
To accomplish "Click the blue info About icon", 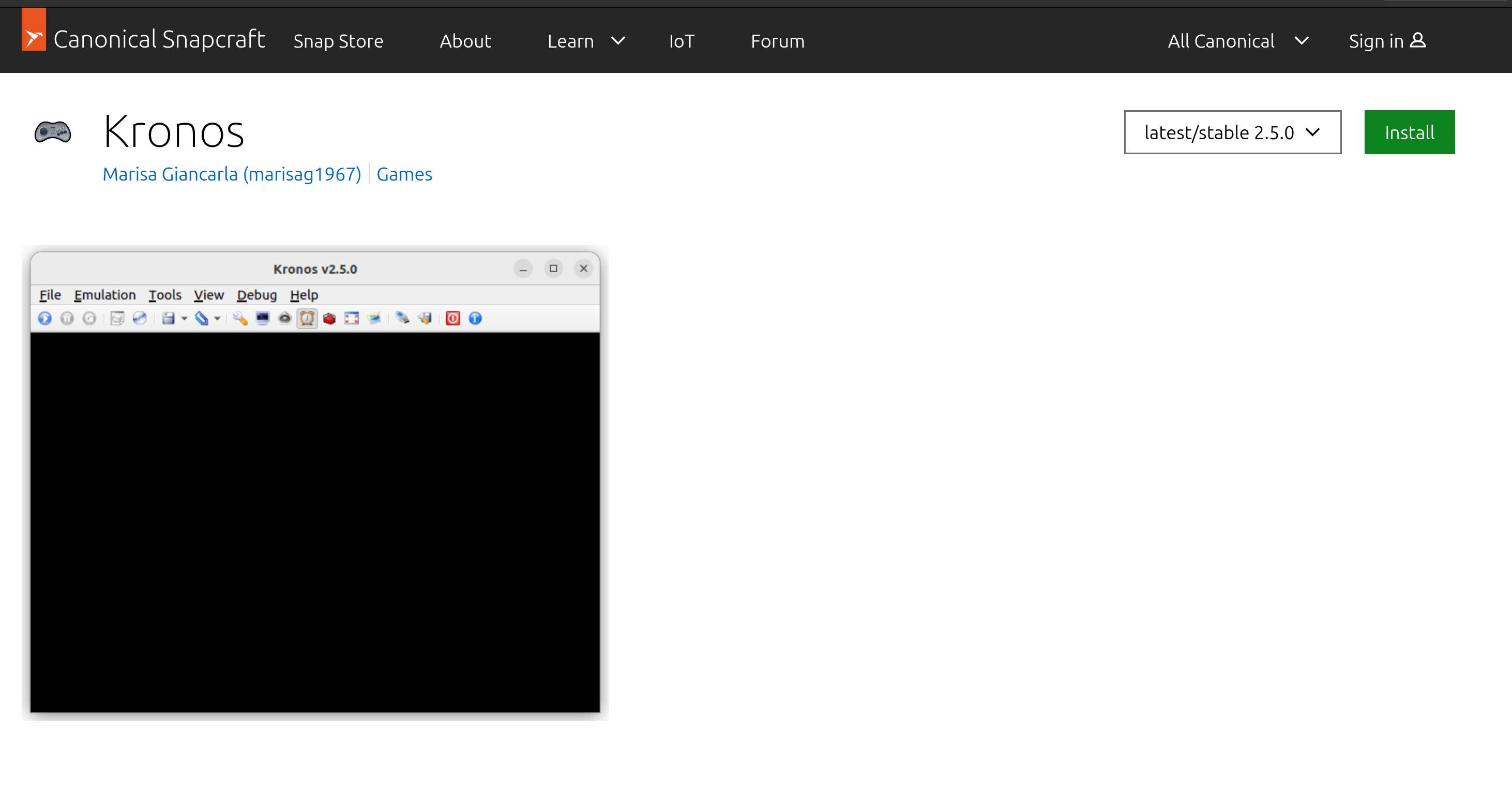I will 475,318.
